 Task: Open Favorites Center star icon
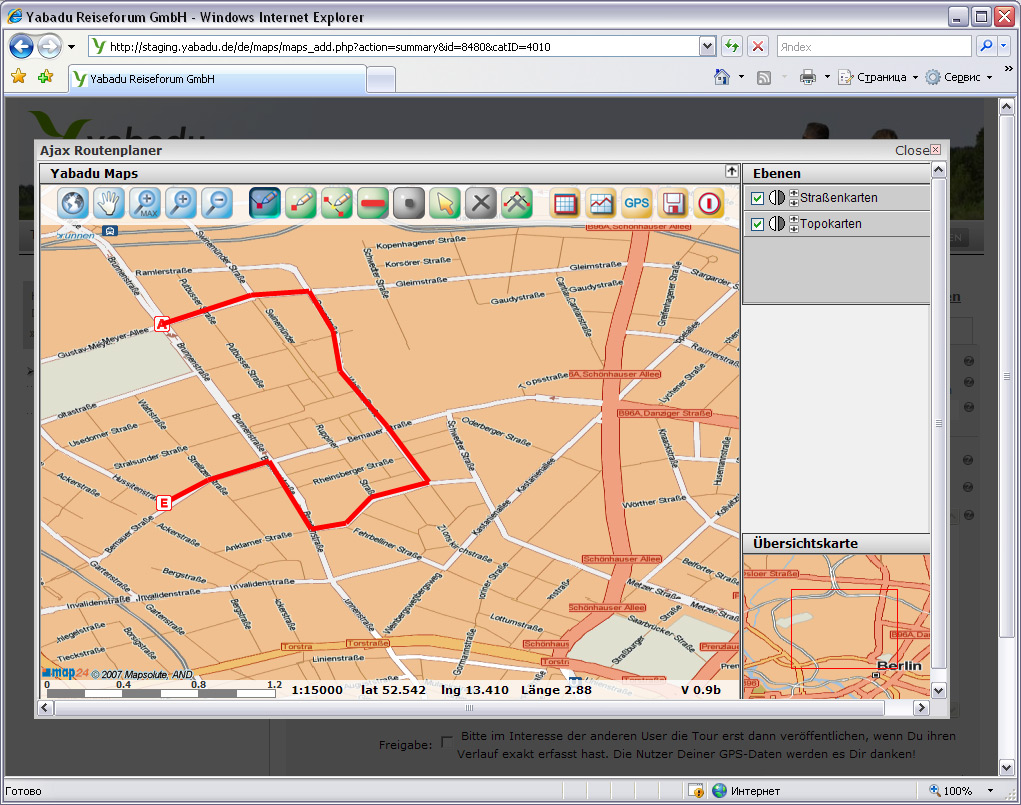[18, 77]
